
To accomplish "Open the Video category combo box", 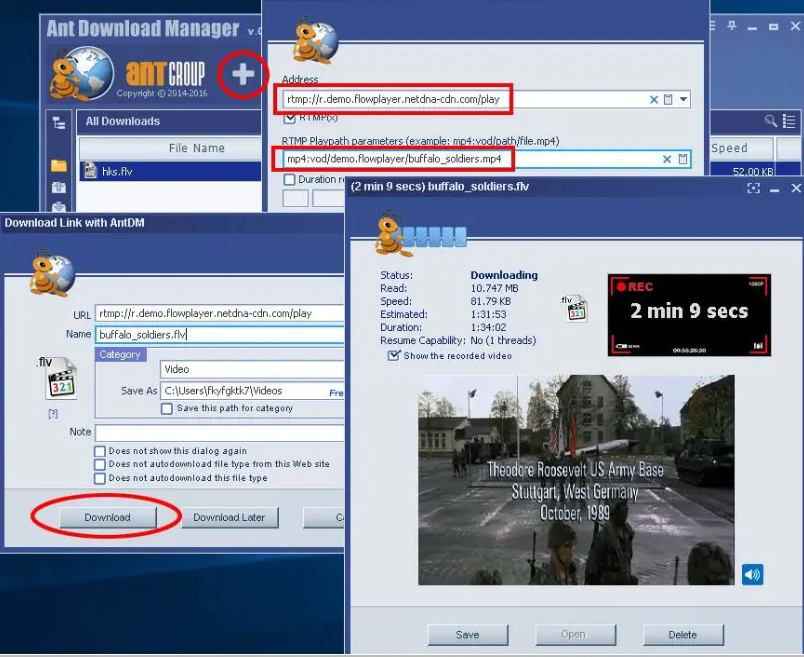I will pyautogui.click(x=252, y=369).
